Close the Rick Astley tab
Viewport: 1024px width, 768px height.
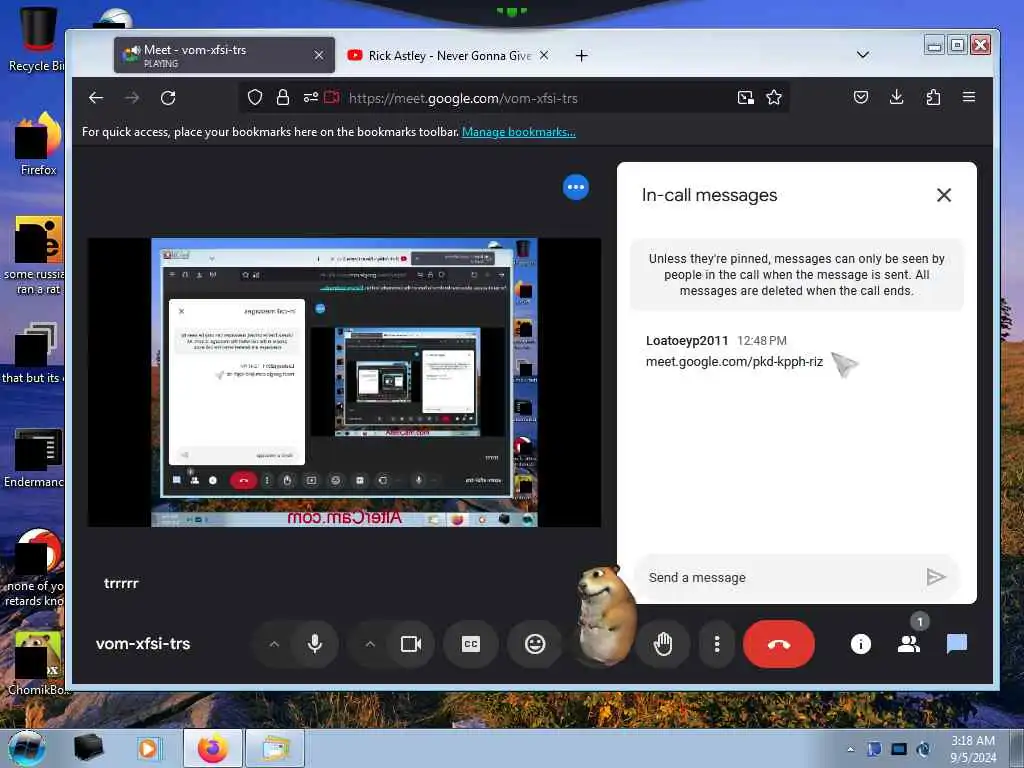click(x=544, y=56)
